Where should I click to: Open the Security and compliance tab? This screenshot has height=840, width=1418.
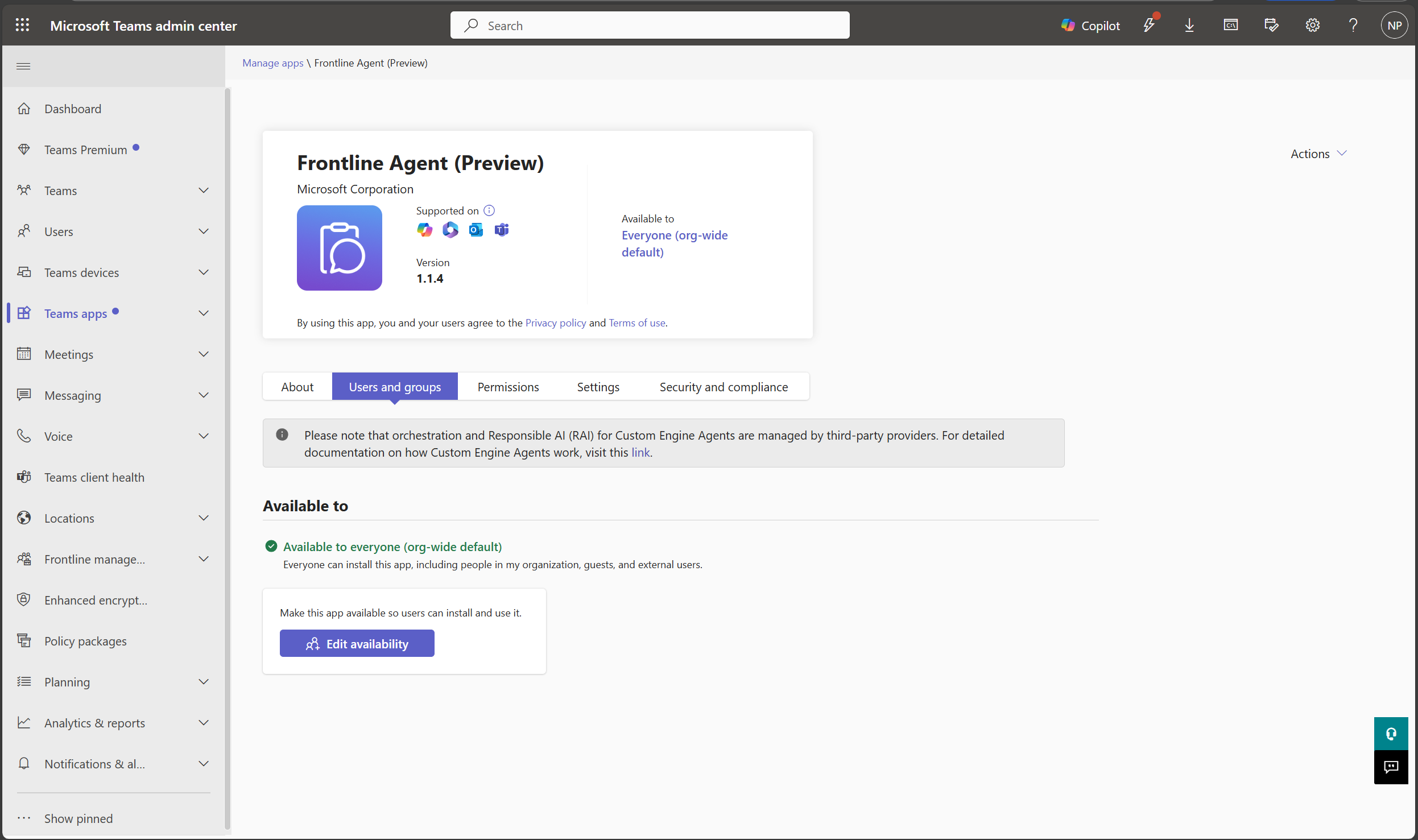[x=724, y=387]
